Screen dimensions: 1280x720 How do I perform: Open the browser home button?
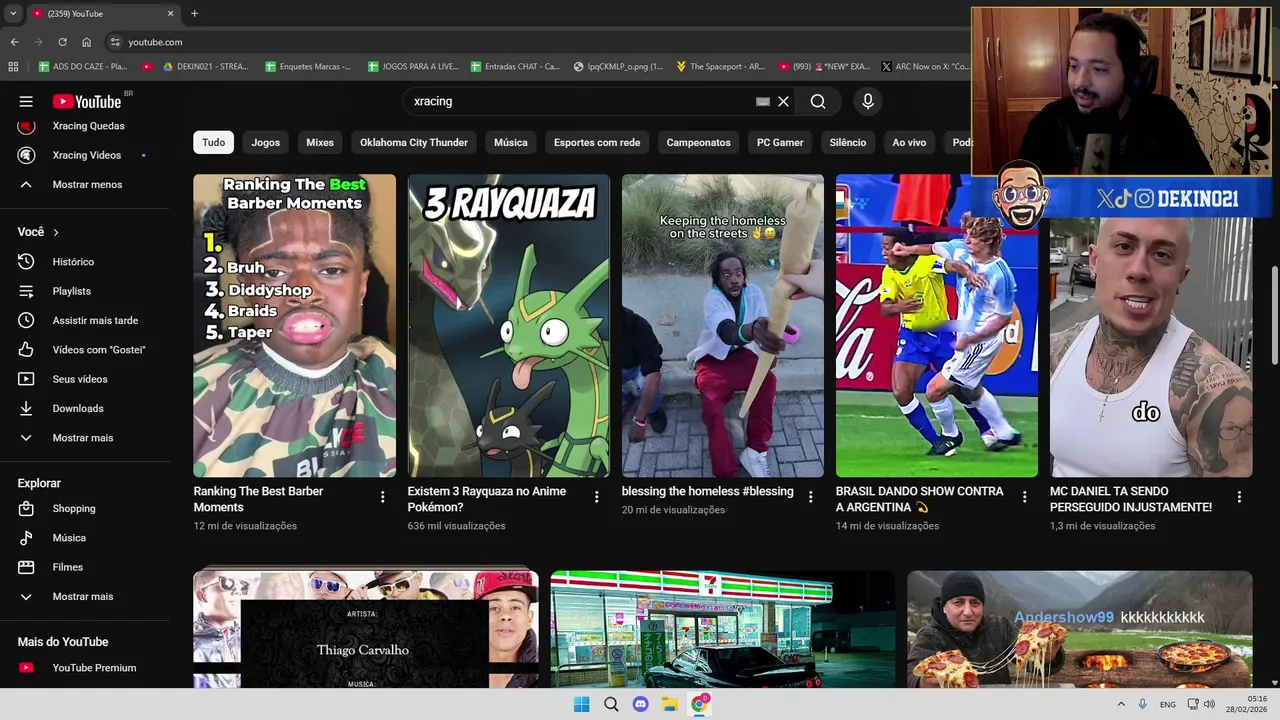tap(87, 42)
